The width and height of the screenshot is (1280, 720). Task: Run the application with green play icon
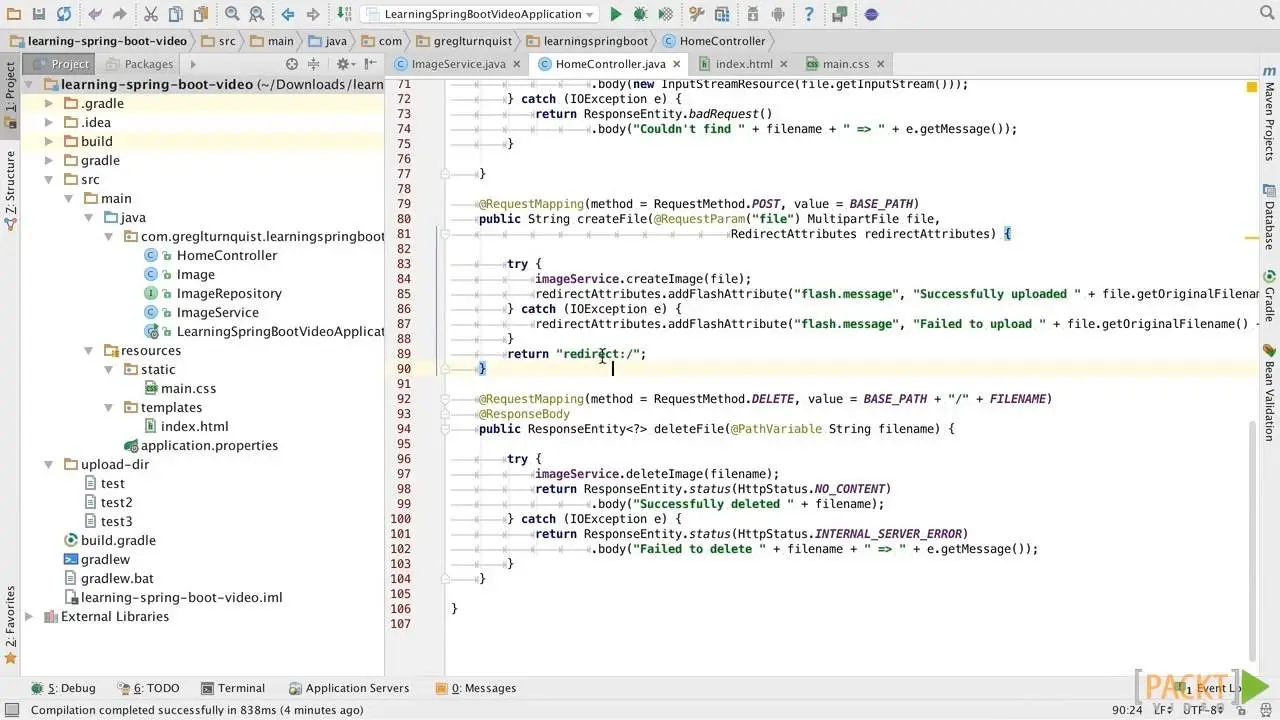pyautogui.click(x=616, y=14)
